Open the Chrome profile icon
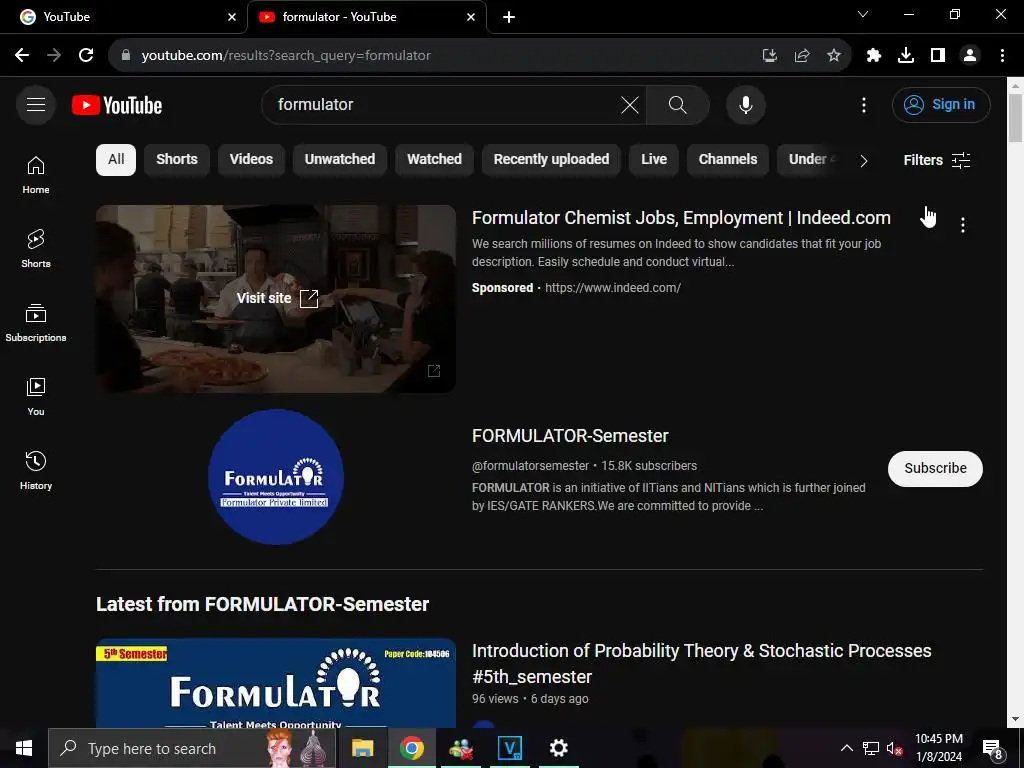 pyautogui.click(x=969, y=55)
